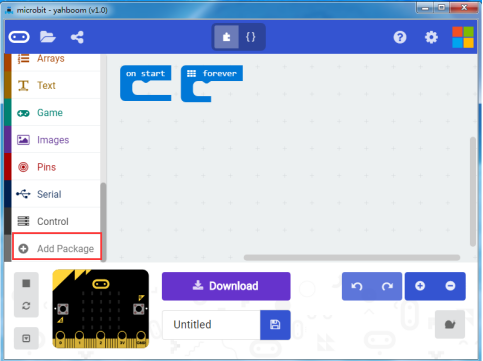
Task: Switch to the JavaScript editor view
Action: (x=251, y=37)
